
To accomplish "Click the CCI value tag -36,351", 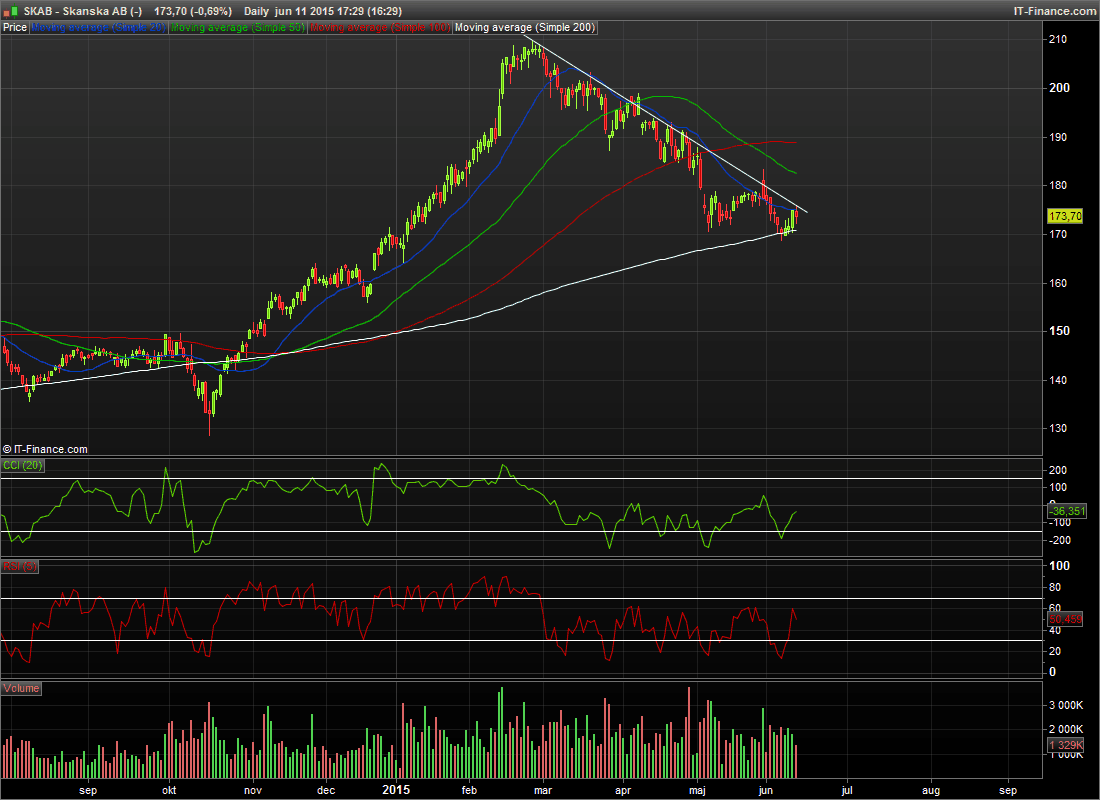I will pyautogui.click(x=1065, y=512).
